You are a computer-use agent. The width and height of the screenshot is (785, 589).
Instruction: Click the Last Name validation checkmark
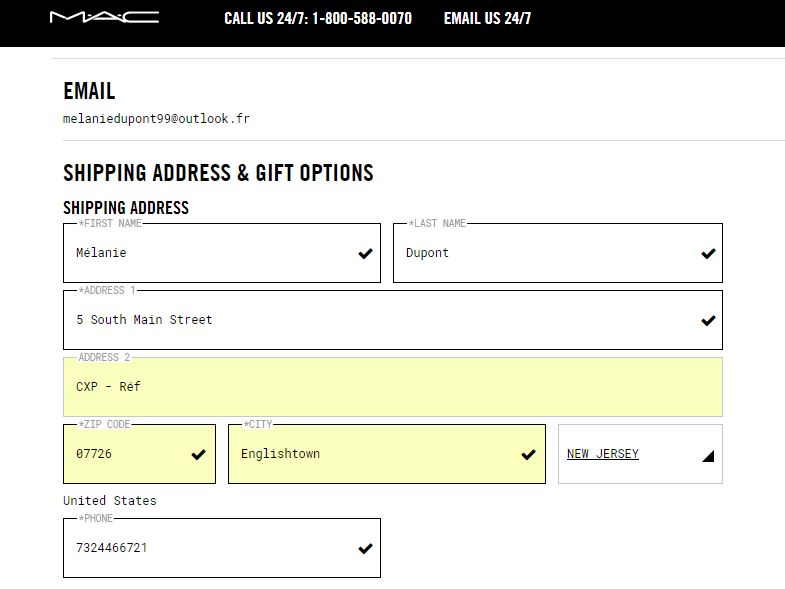tap(708, 253)
